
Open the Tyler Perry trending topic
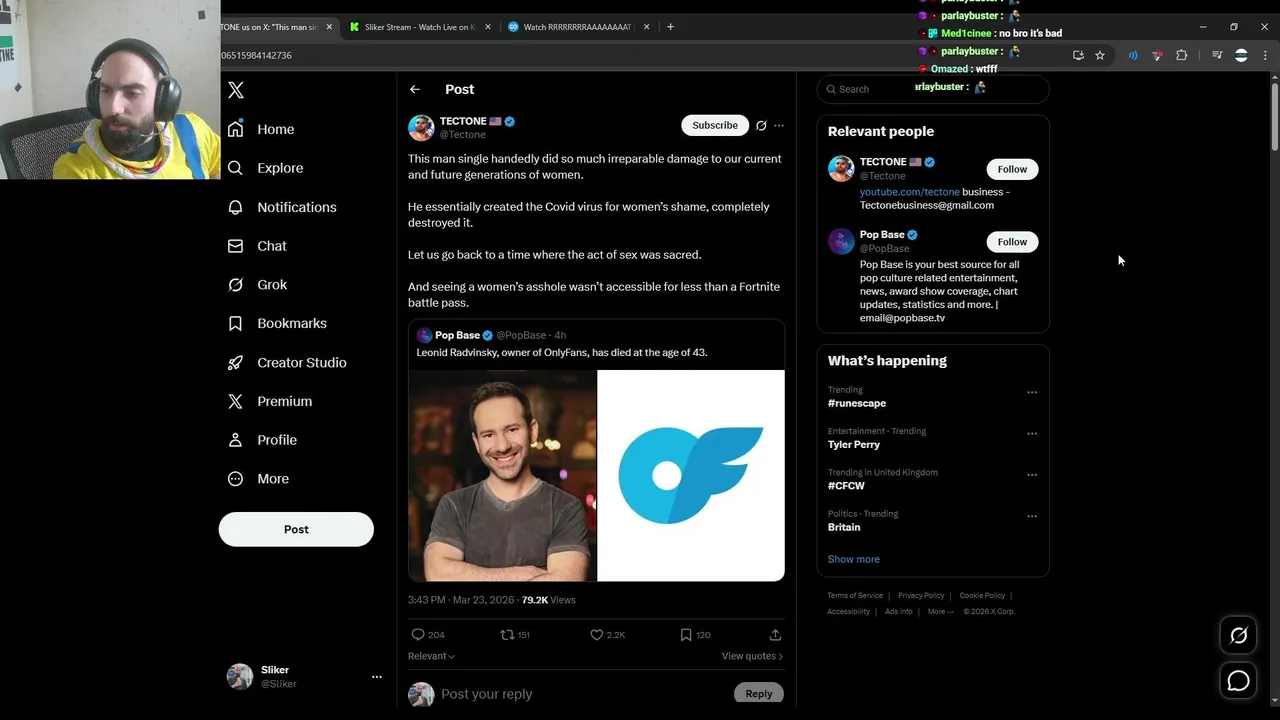[x=854, y=445]
